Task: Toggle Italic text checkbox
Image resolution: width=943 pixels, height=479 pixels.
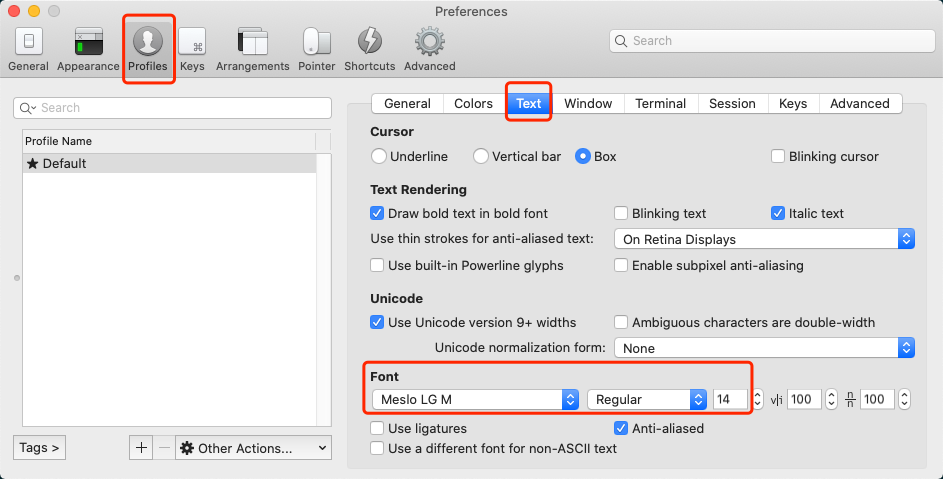Action: click(778, 213)
